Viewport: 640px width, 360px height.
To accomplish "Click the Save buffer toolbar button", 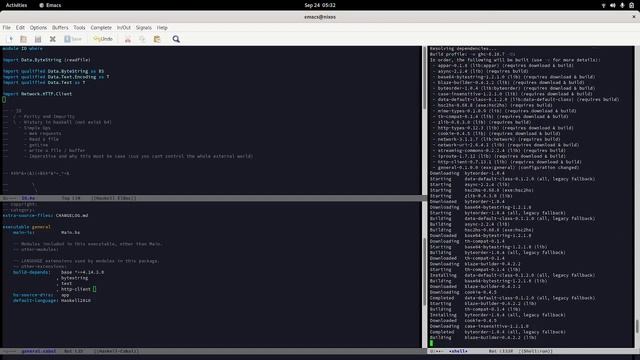I will click(73, 39).
